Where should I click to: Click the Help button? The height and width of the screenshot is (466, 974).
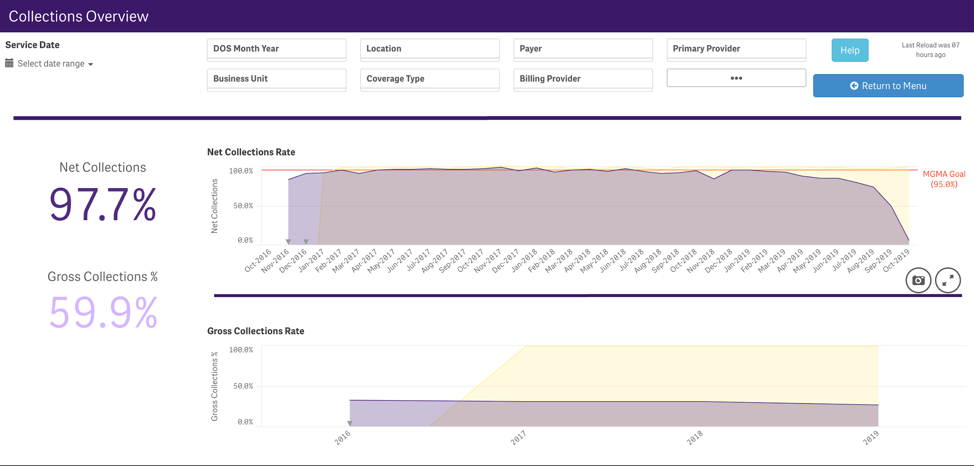pos(850,50)
